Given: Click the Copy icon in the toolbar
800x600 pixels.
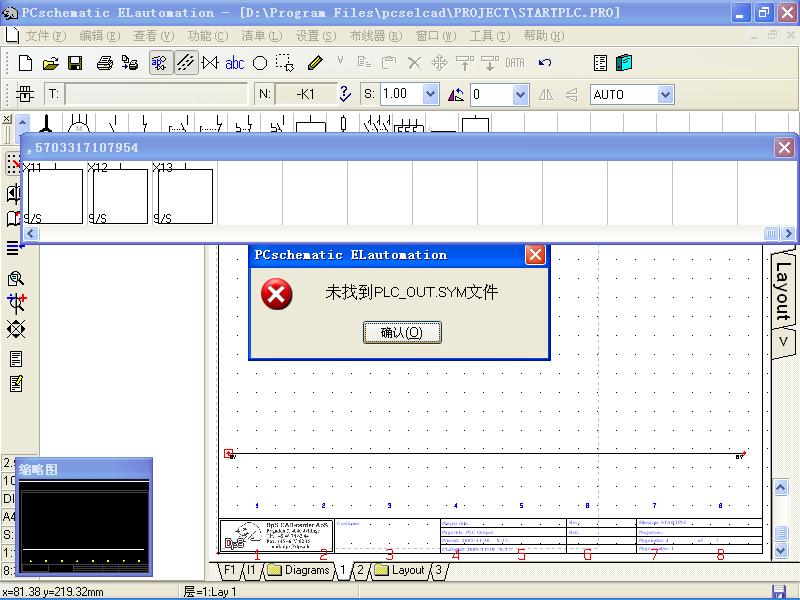Looking at the screenshot, I should (364, 63).
